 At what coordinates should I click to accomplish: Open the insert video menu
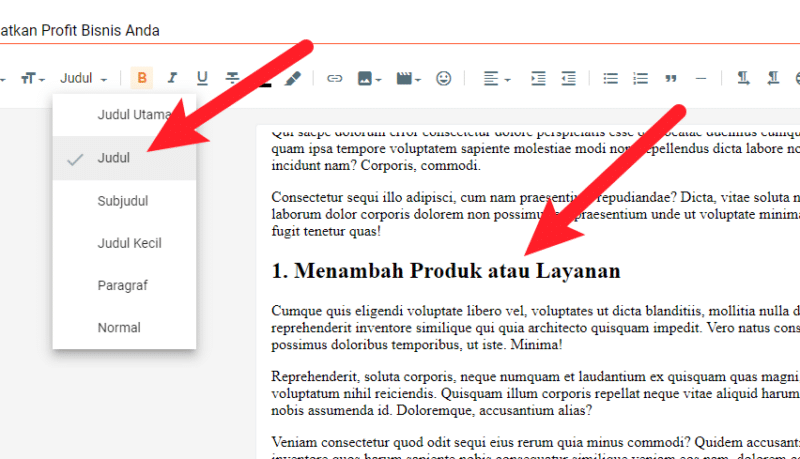pyautogui.click(x=408, y=78)
